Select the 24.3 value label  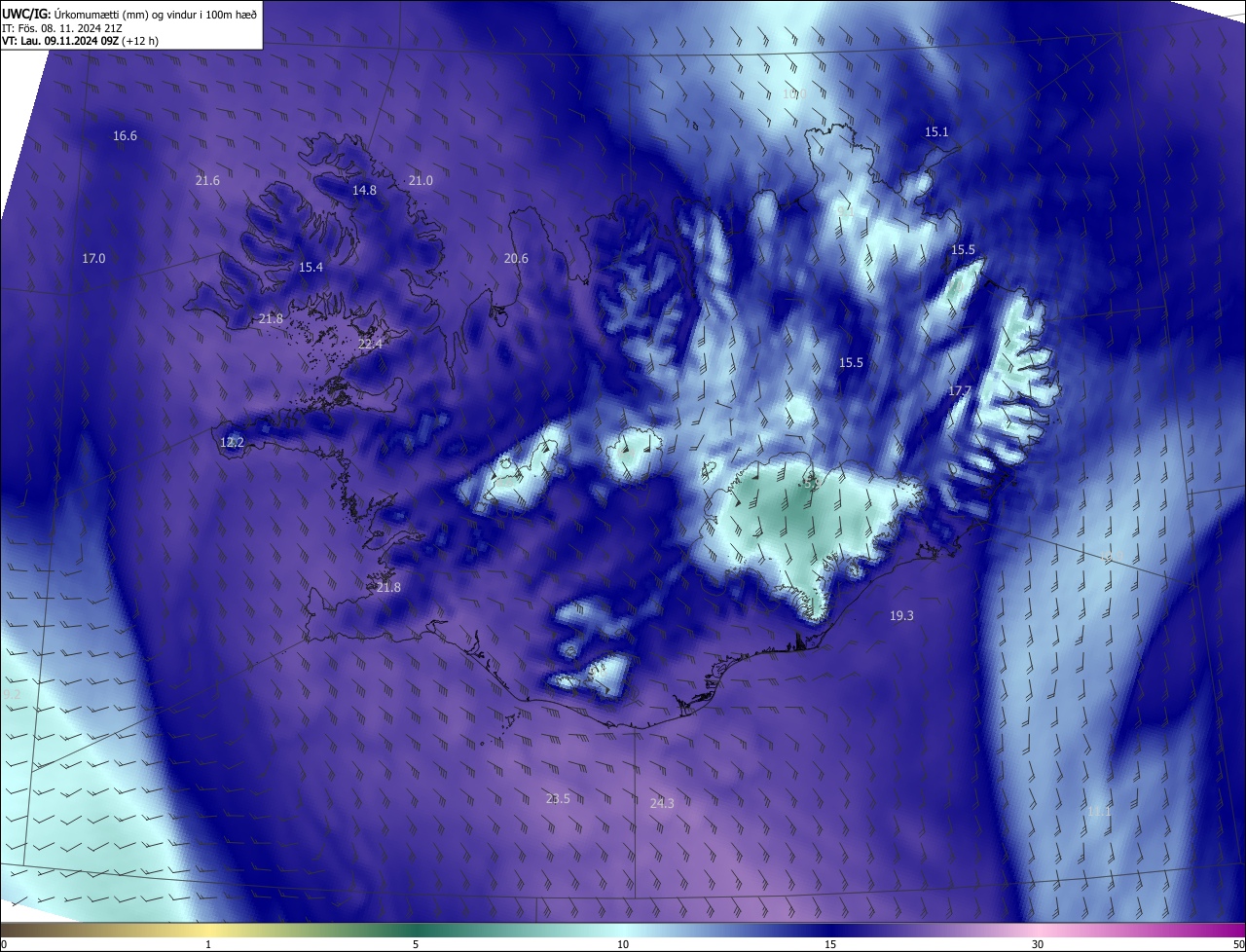coord(662,804)
